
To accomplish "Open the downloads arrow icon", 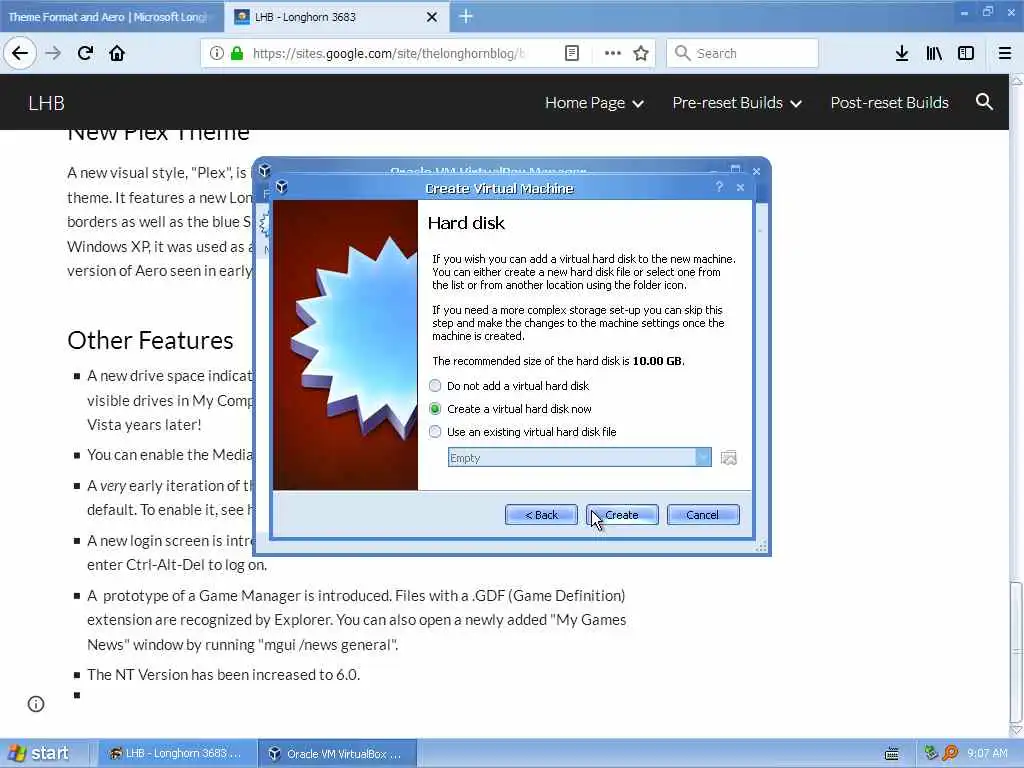I will (x=902, y=53).
